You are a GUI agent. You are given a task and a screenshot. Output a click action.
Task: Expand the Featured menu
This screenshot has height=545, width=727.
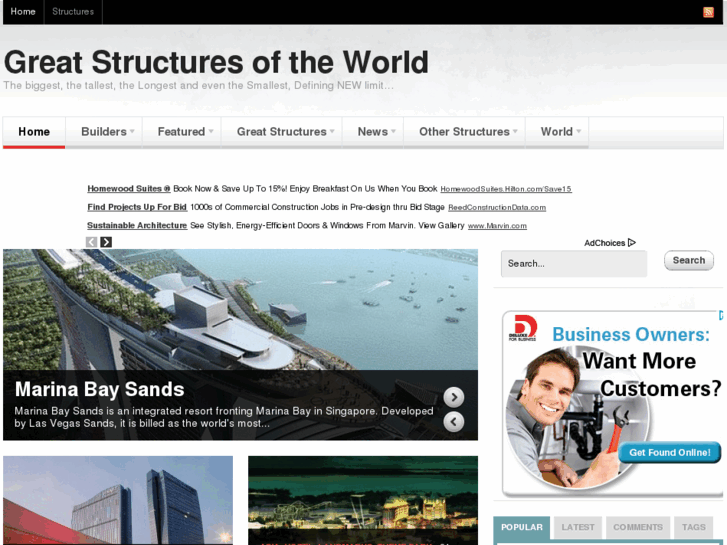(182, 132)
